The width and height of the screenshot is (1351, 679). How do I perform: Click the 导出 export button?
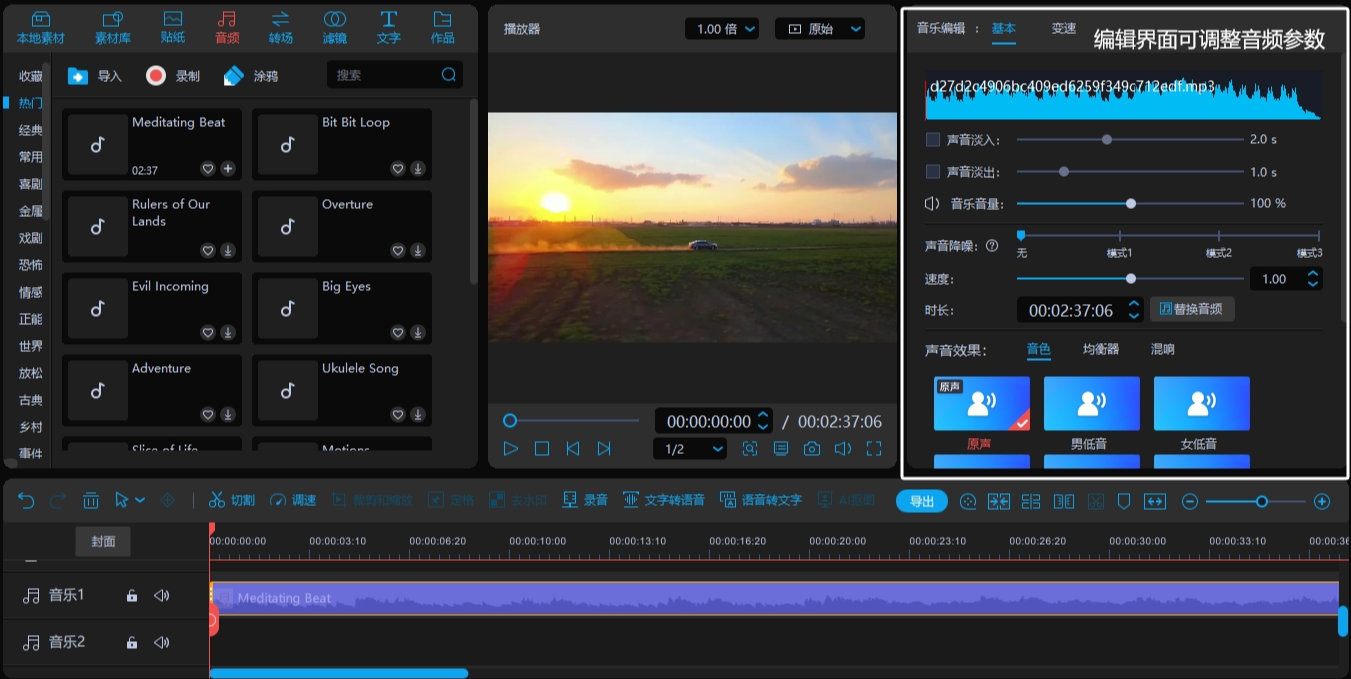[921, 500]
